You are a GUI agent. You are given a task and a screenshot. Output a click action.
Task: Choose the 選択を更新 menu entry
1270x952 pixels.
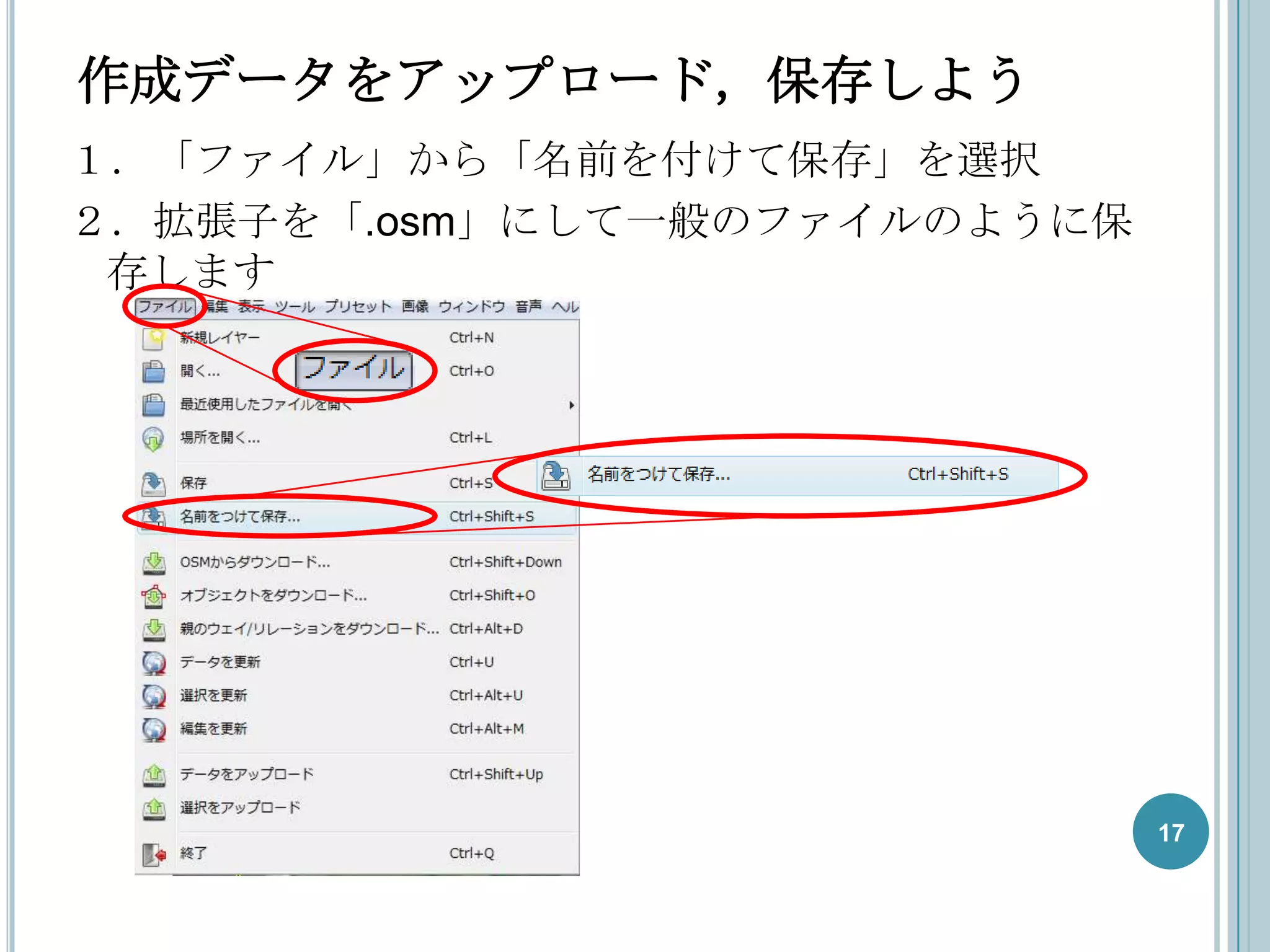[x=357, y=696]
